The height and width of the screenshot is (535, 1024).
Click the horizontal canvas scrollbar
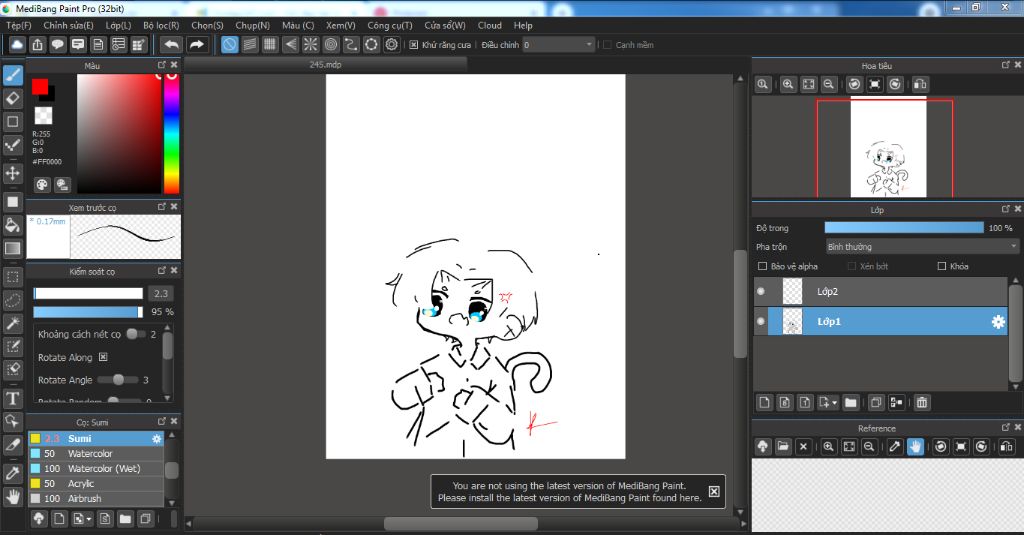tap(461, 523)
